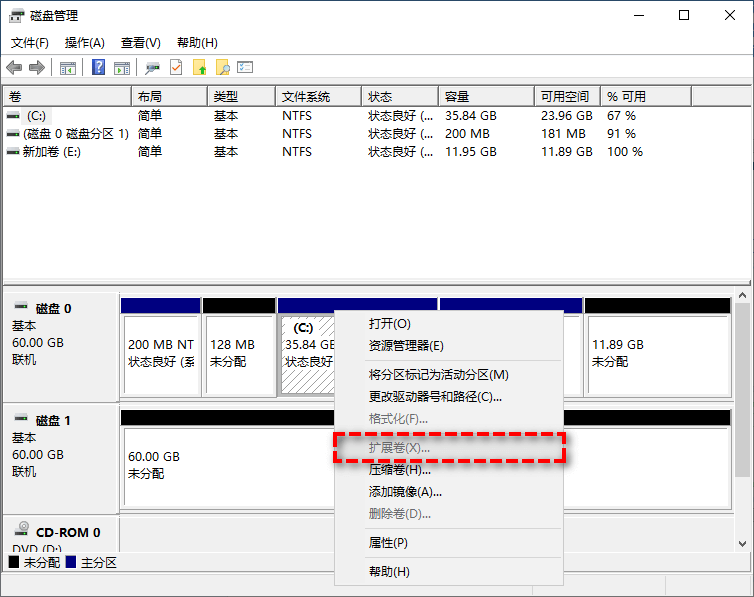
Task: Click the disk pane scrollbar down arrow
Action: [743, 543]
